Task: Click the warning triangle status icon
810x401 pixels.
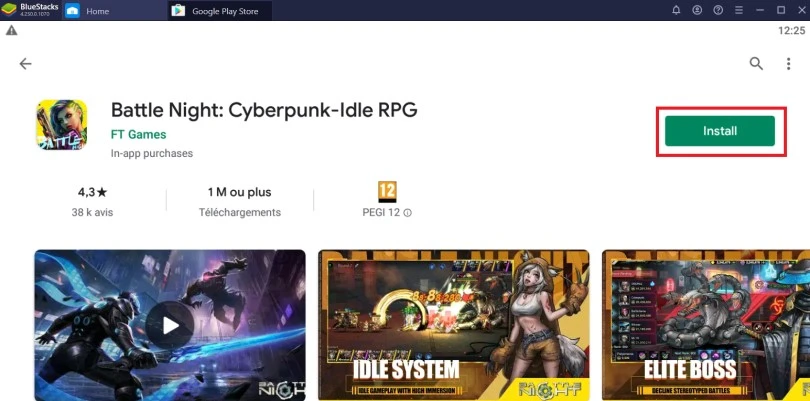Action: coord(11,30)
